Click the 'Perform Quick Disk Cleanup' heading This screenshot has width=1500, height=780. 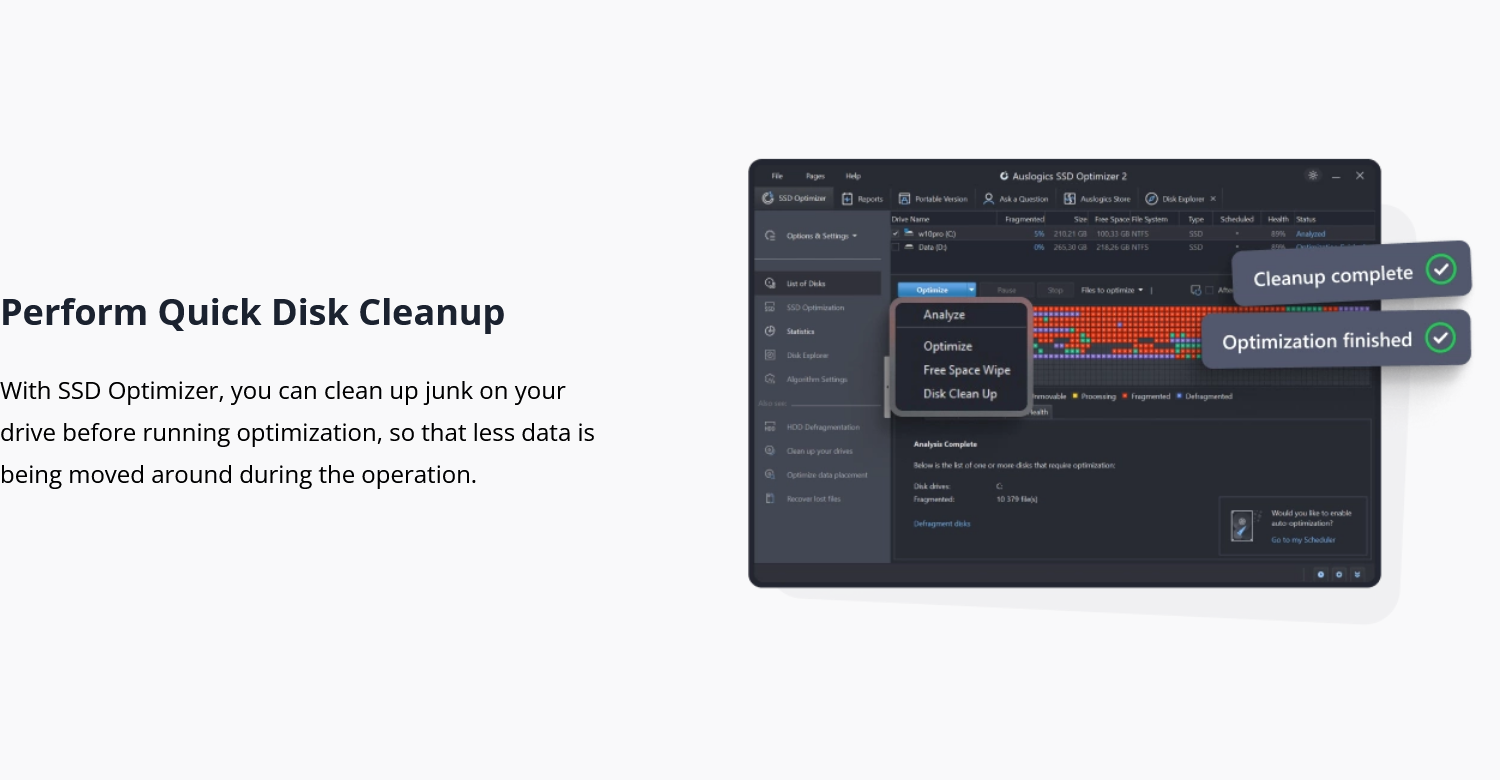point(252,312)
